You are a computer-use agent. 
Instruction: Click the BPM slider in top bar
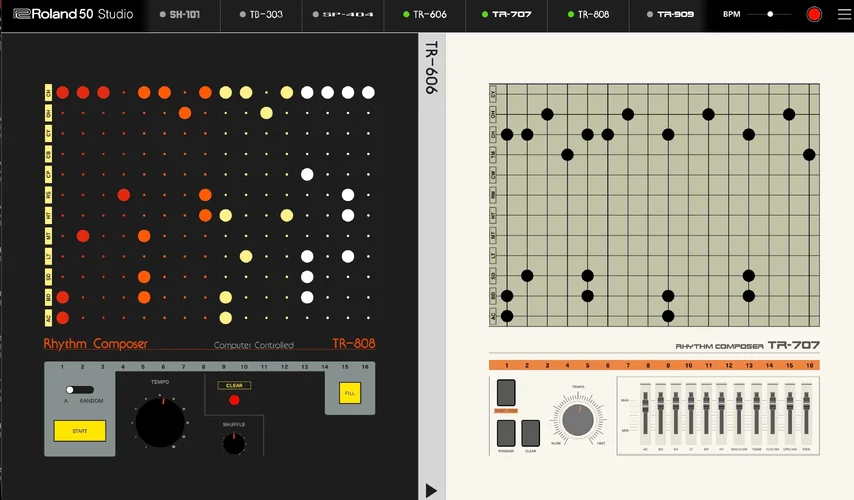pos(770,15)
